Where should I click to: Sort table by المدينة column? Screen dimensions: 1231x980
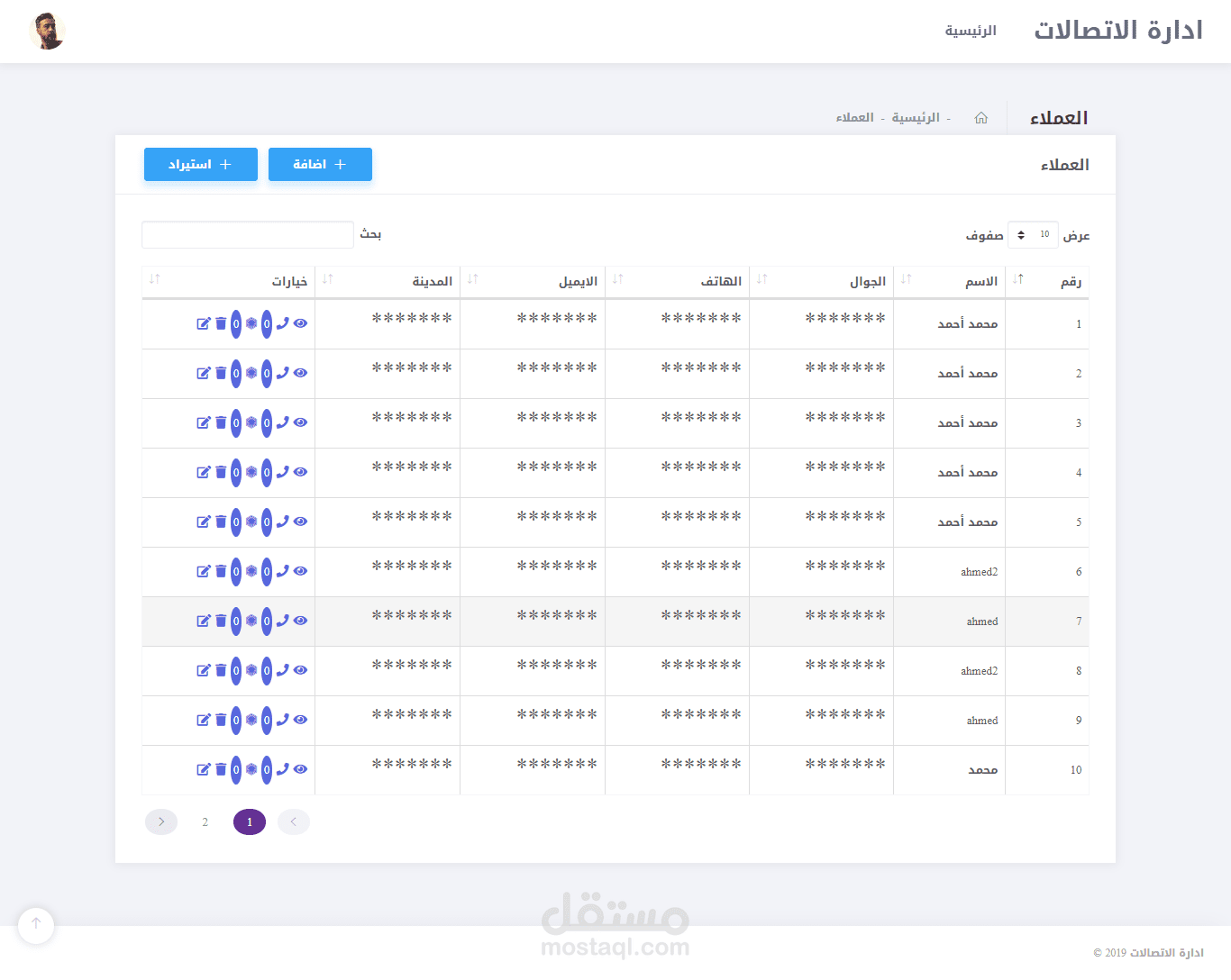point(388,282)
